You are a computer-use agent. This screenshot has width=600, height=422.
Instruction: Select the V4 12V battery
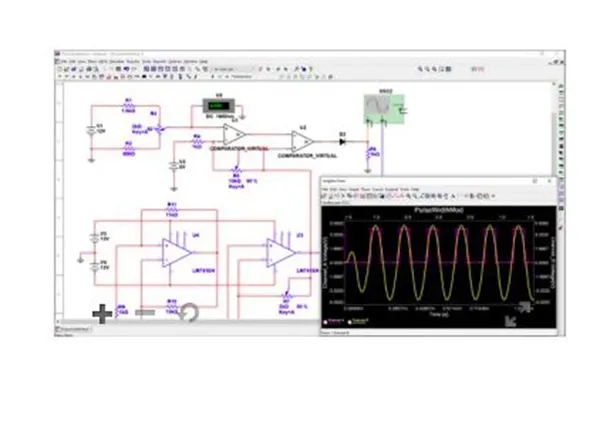tap(94, 267)
